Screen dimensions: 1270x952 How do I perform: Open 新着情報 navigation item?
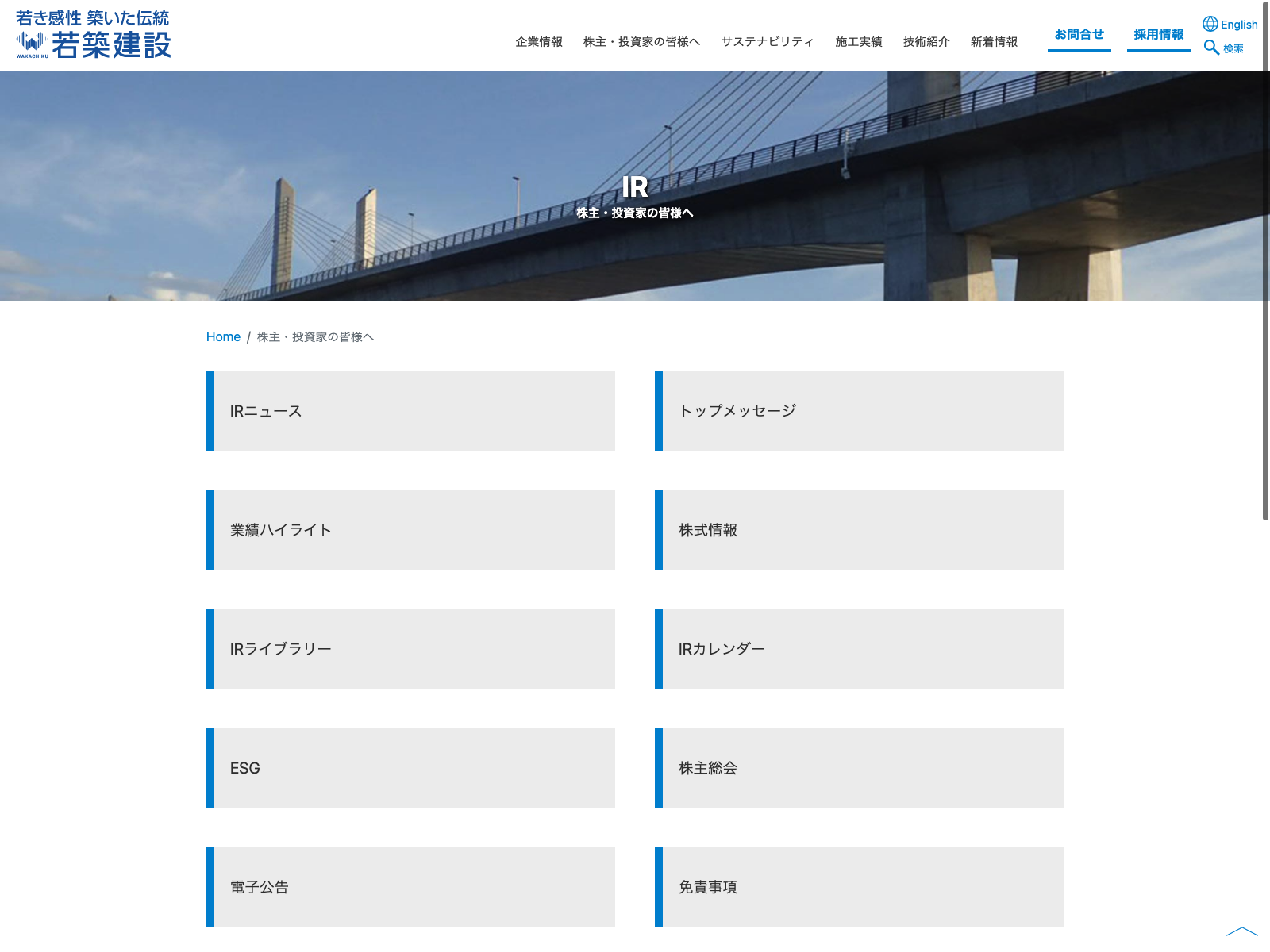(994, 42)
